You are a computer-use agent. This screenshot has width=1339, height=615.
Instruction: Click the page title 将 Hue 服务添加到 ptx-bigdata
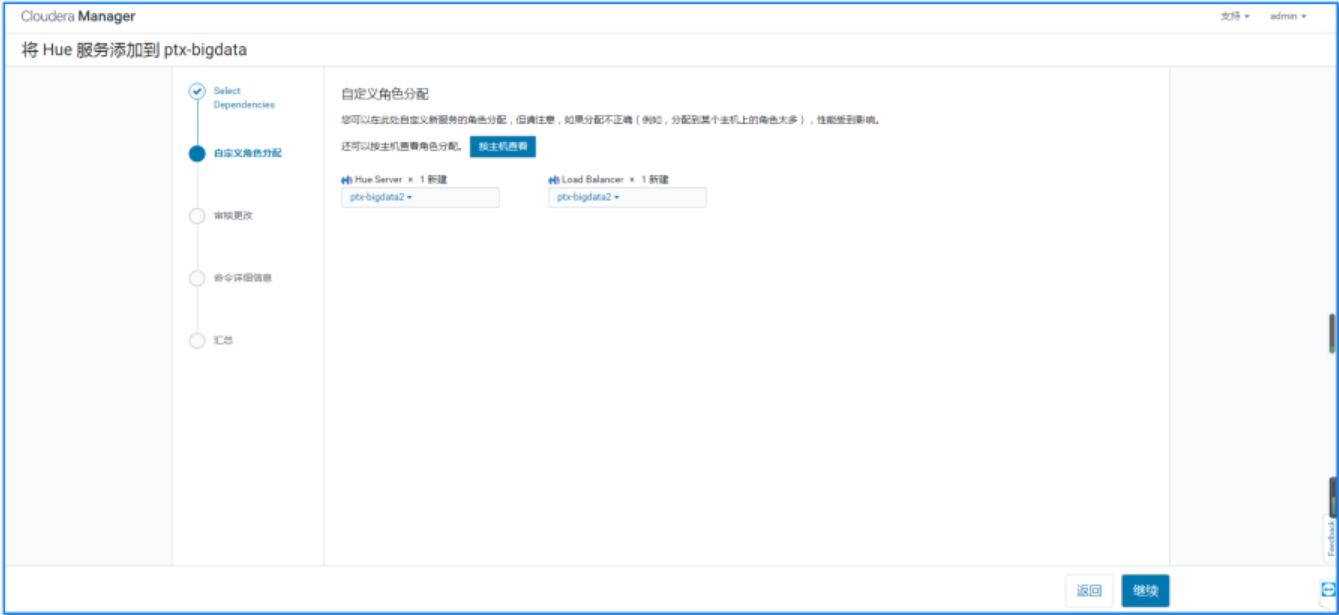[134, 50]
